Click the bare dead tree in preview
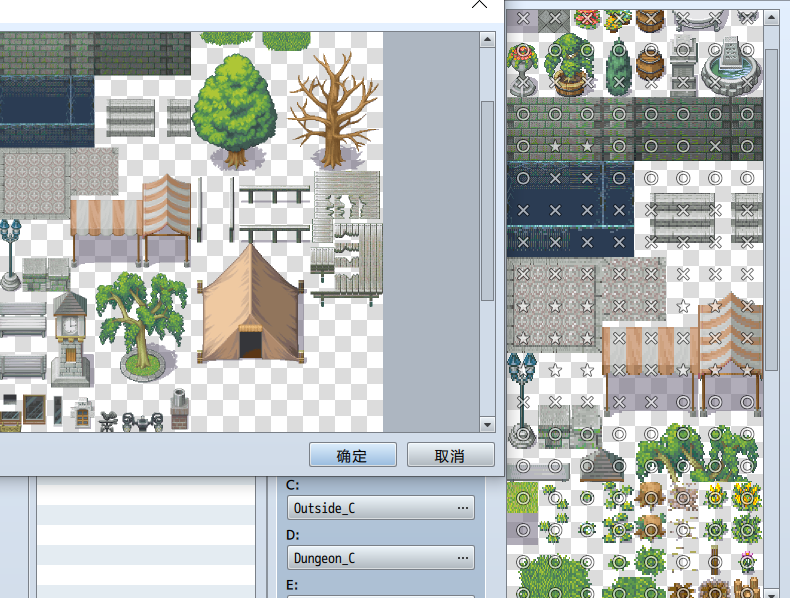 pyautogui.click(x=334, y=110)
